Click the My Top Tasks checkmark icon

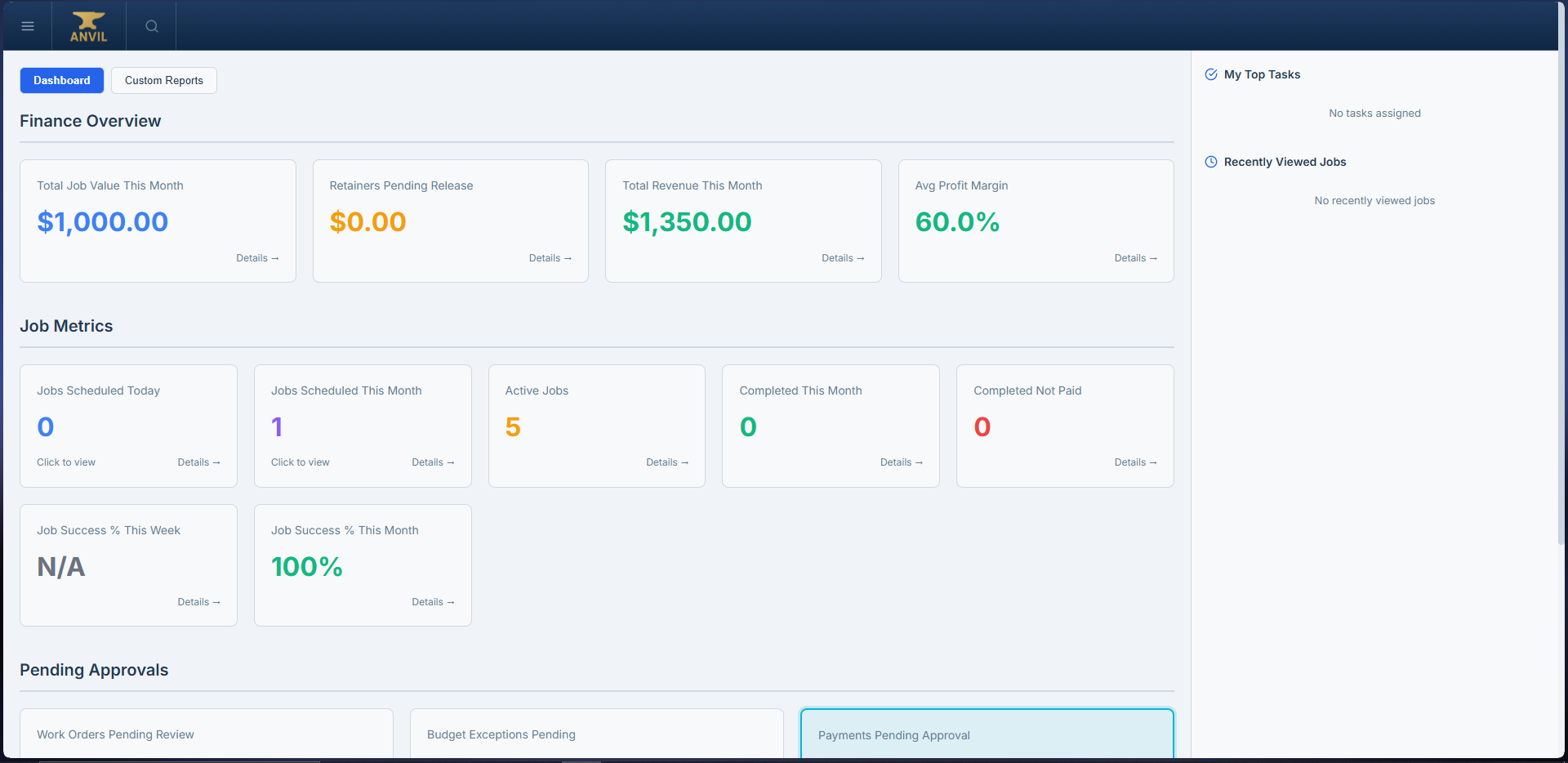pos(1210,74)
